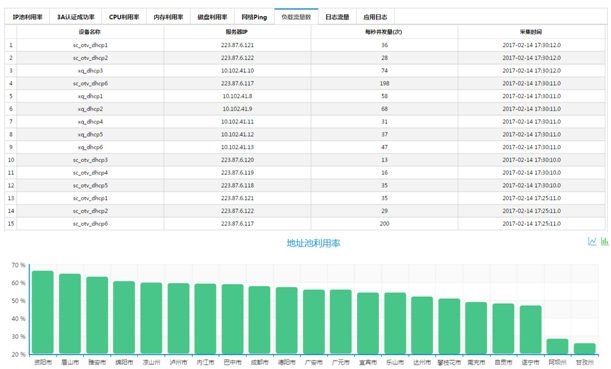611x369 pixels.
Task: Click device name sc_otv_dhcp4
Action: coord(90,173)
